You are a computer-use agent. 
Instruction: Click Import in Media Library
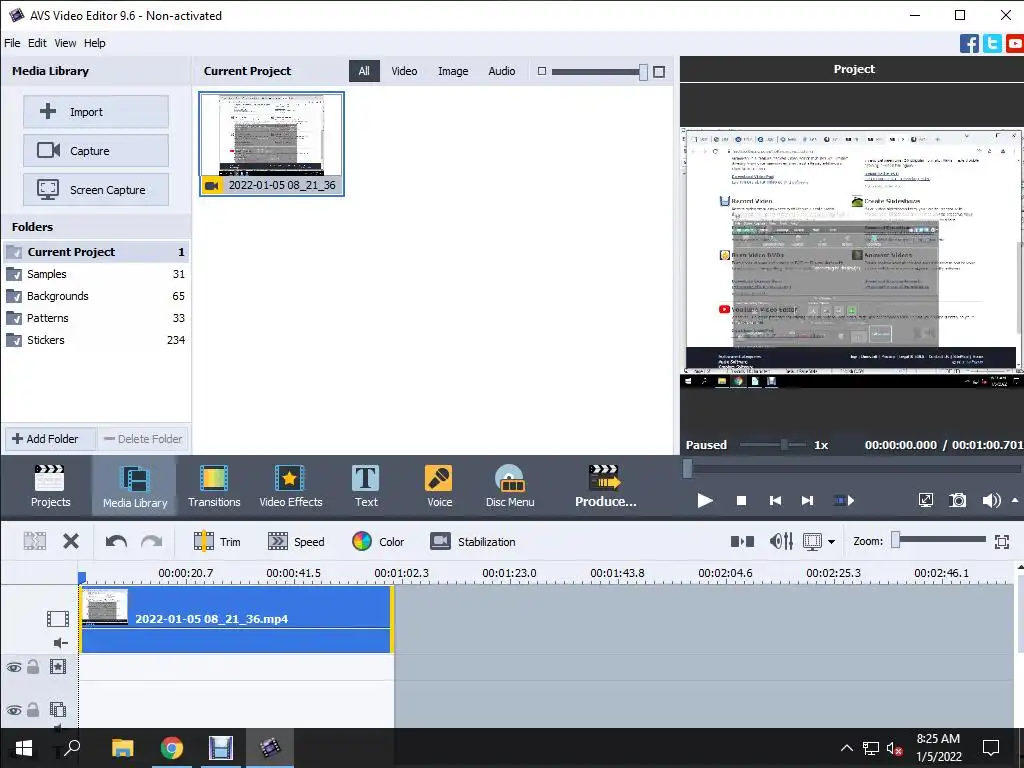pyautogui.click(x=96, y=112)
